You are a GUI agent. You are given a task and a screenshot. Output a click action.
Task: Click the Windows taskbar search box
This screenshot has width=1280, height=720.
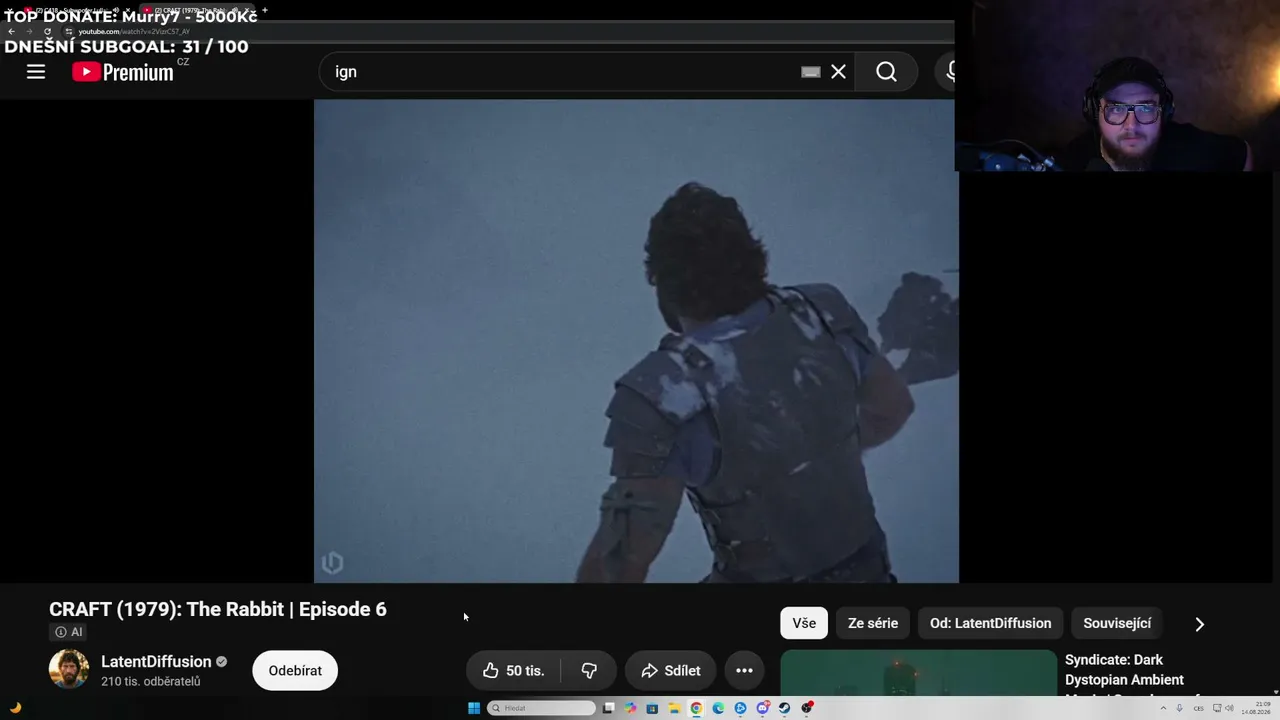tap(541, 708)
